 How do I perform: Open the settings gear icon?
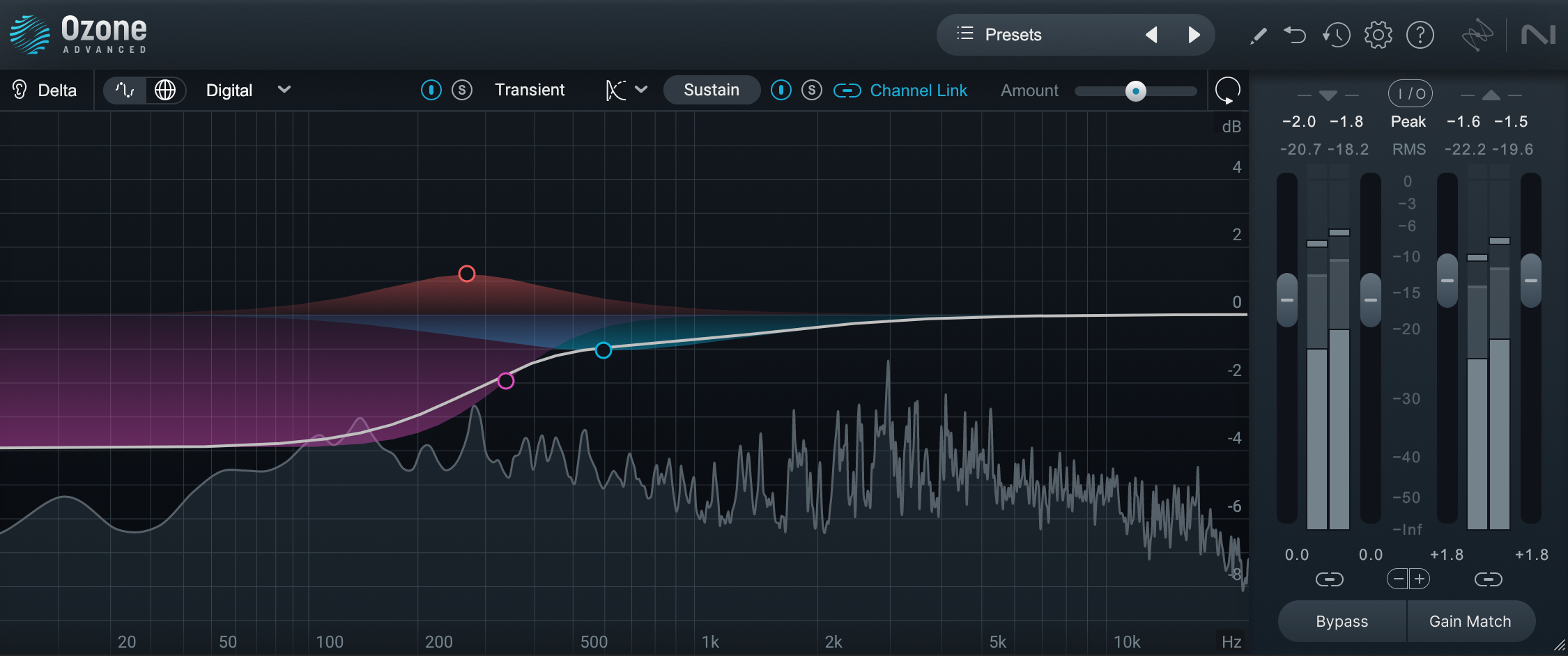(1378, 34)
